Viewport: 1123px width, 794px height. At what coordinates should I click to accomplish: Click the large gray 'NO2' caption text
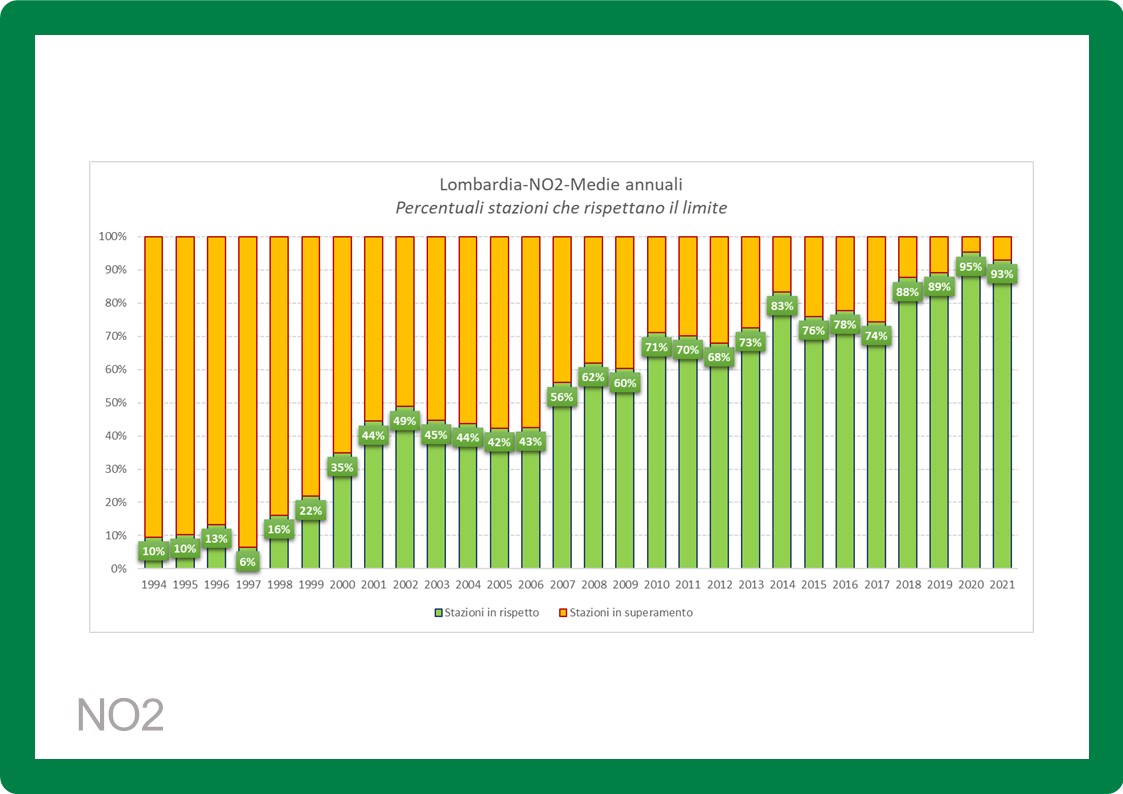pos(120,716)
